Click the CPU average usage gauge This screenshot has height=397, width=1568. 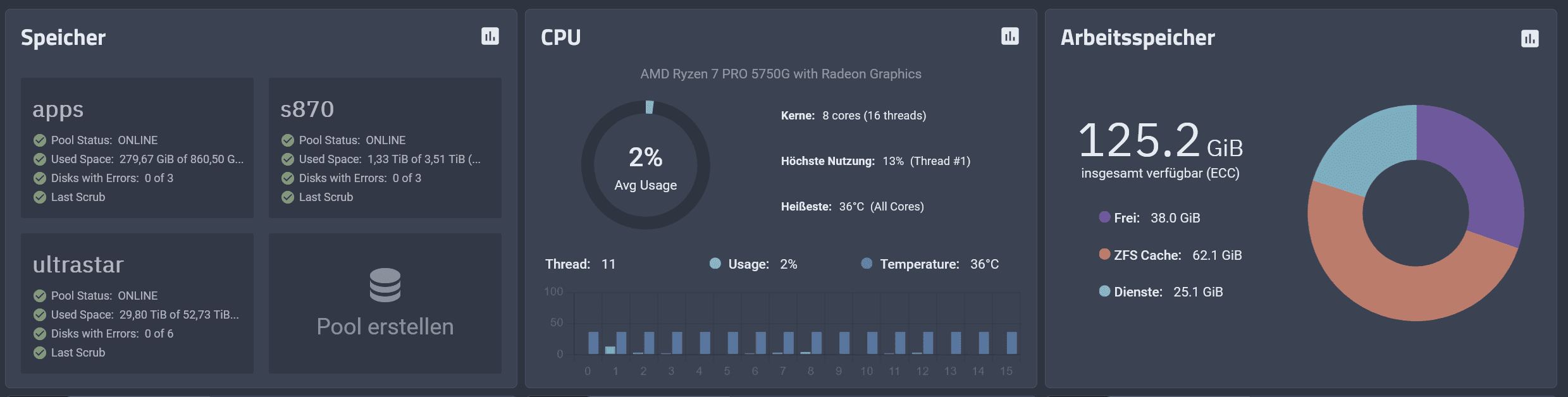pyautogui.click(x=645, y=165)
